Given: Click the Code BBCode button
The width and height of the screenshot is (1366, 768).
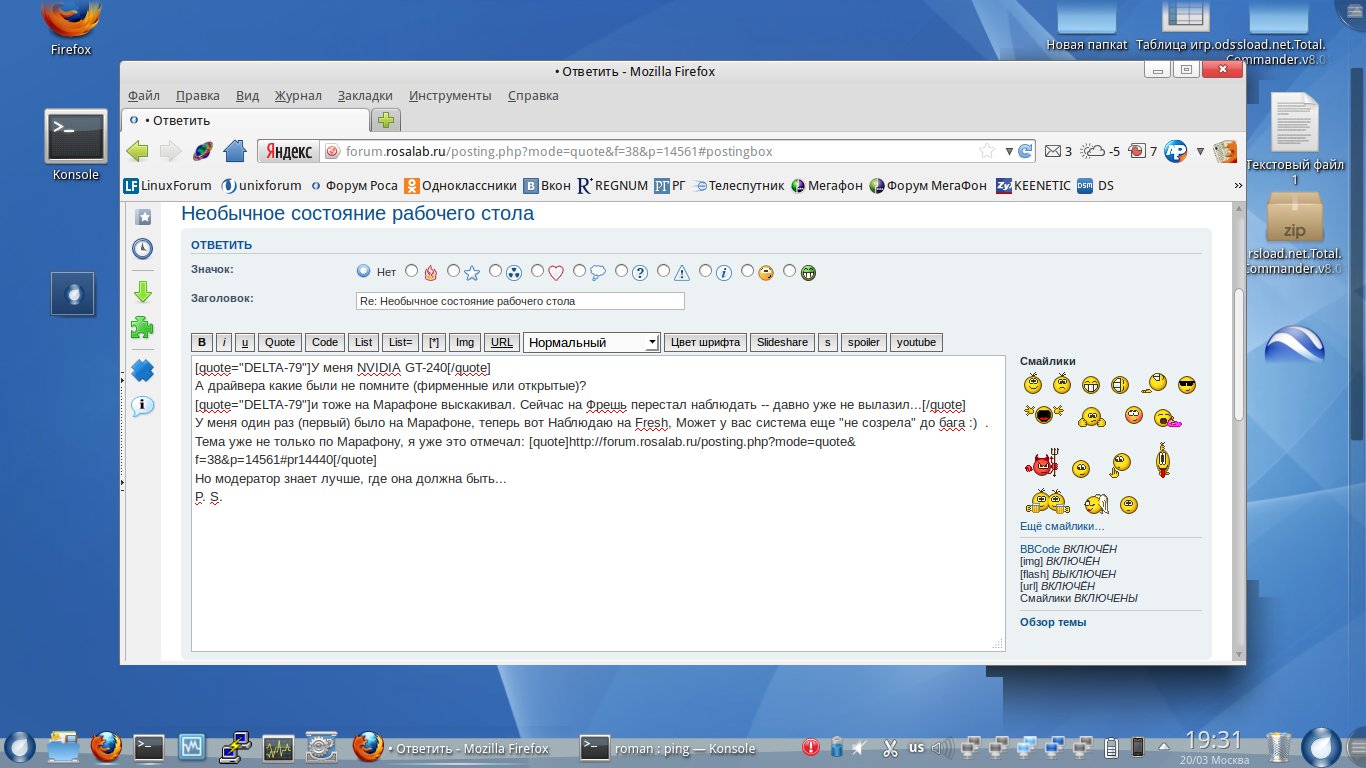Looking at the screenshot, I should coord(326,342).
